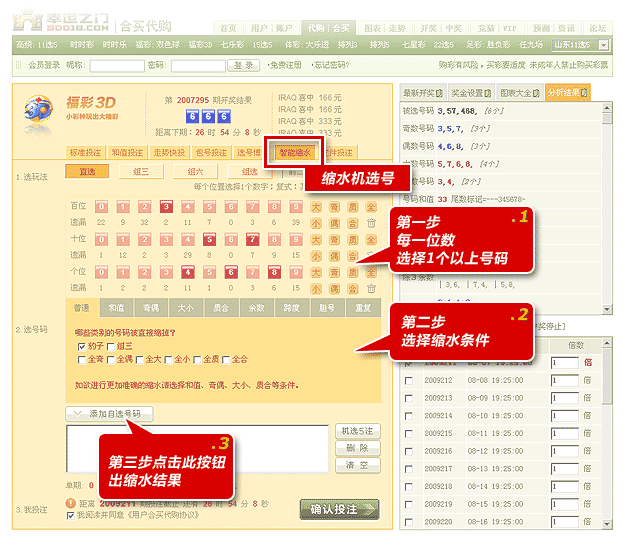
Task: Deselect hundreds digit ball 3 in 百位 row
Action: click(166, 207)
